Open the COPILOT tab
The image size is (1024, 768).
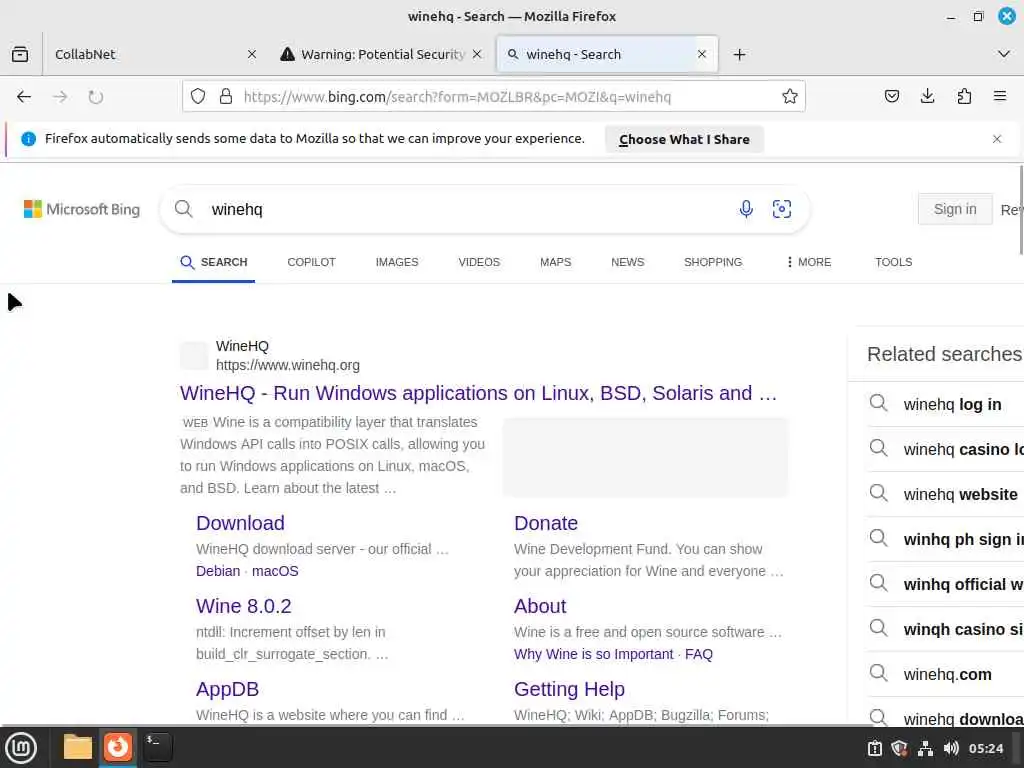click(312, 263)
